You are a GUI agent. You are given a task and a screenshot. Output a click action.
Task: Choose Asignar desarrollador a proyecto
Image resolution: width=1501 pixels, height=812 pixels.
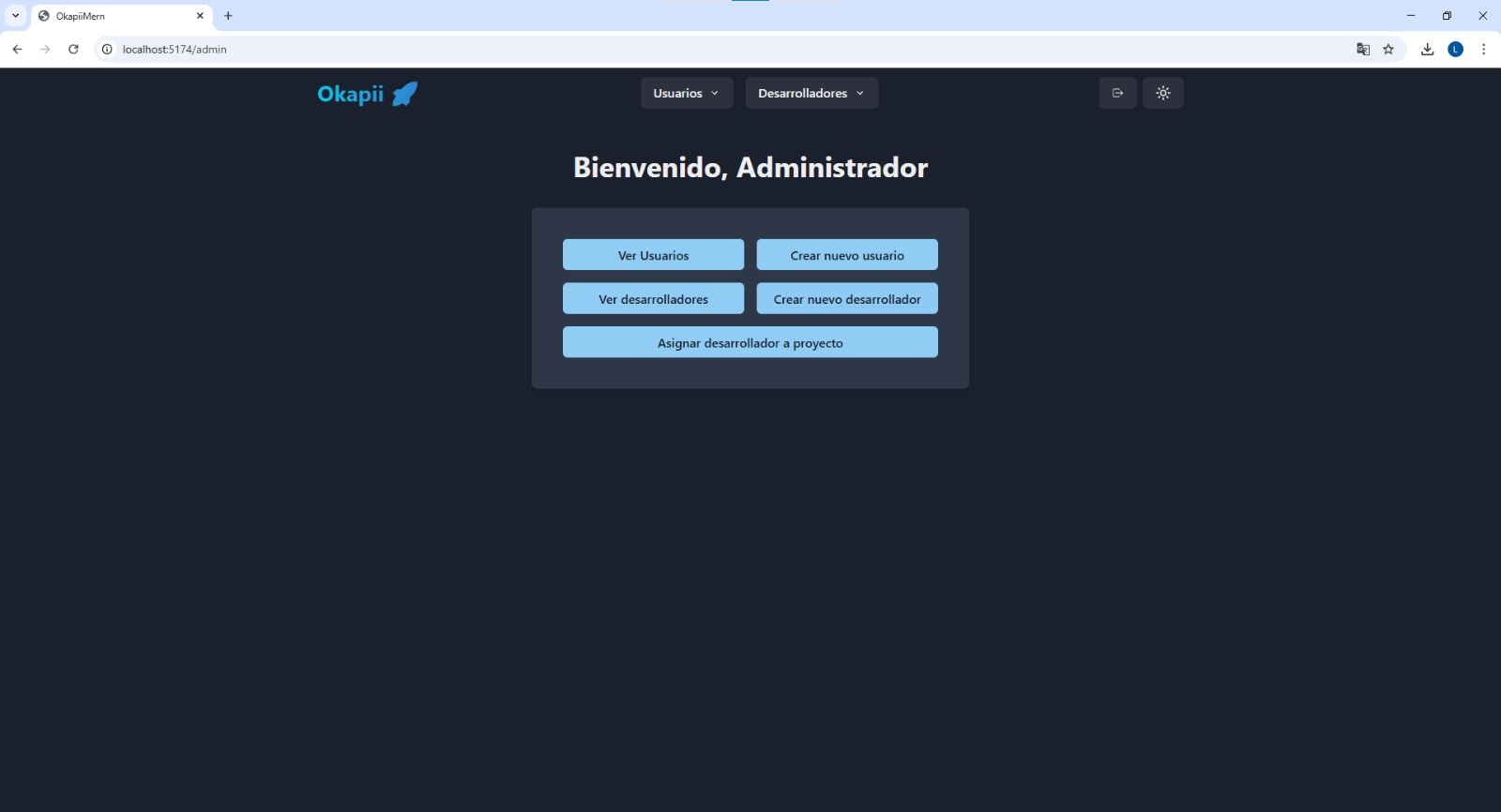750,342
